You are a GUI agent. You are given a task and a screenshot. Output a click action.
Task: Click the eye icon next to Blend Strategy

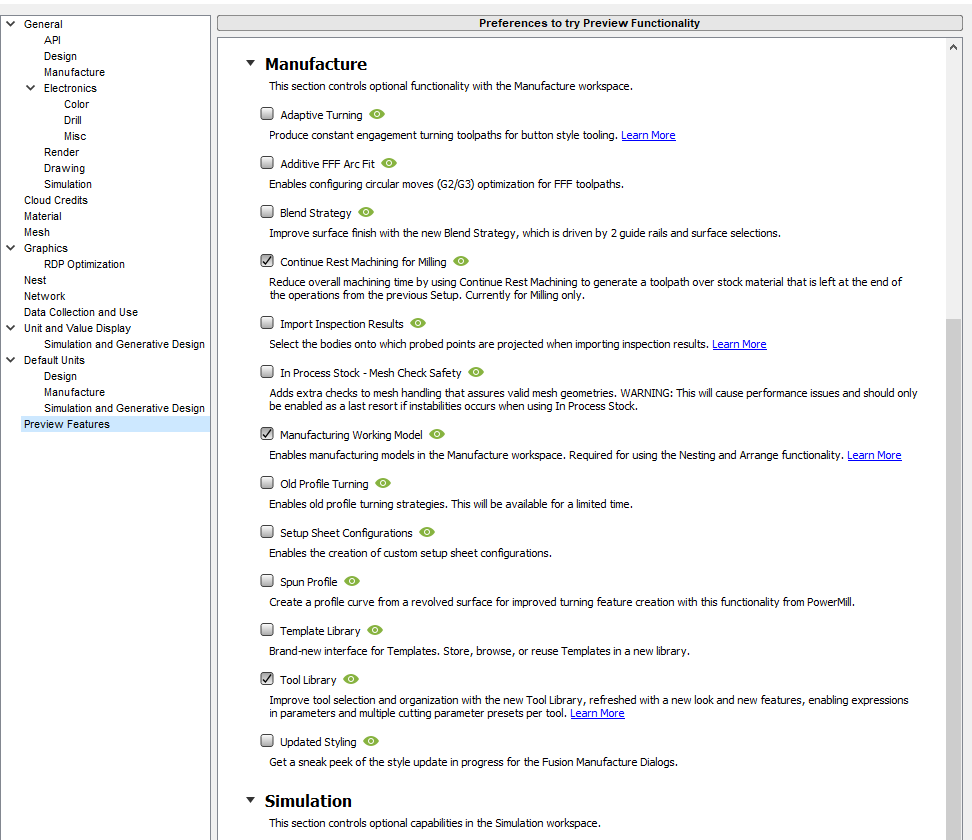point(366,212)
